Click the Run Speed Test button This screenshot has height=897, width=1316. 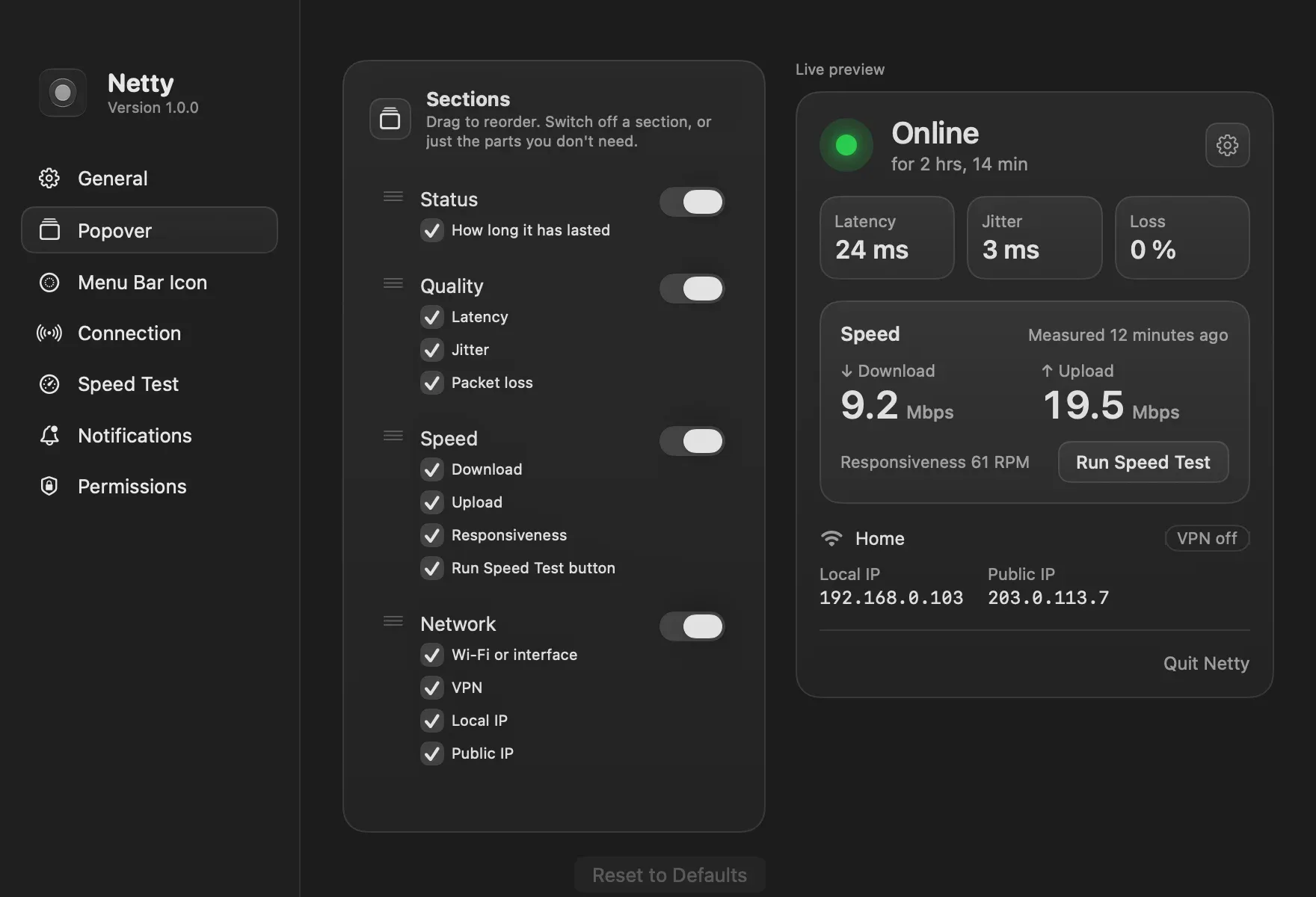coord(1143,462)
